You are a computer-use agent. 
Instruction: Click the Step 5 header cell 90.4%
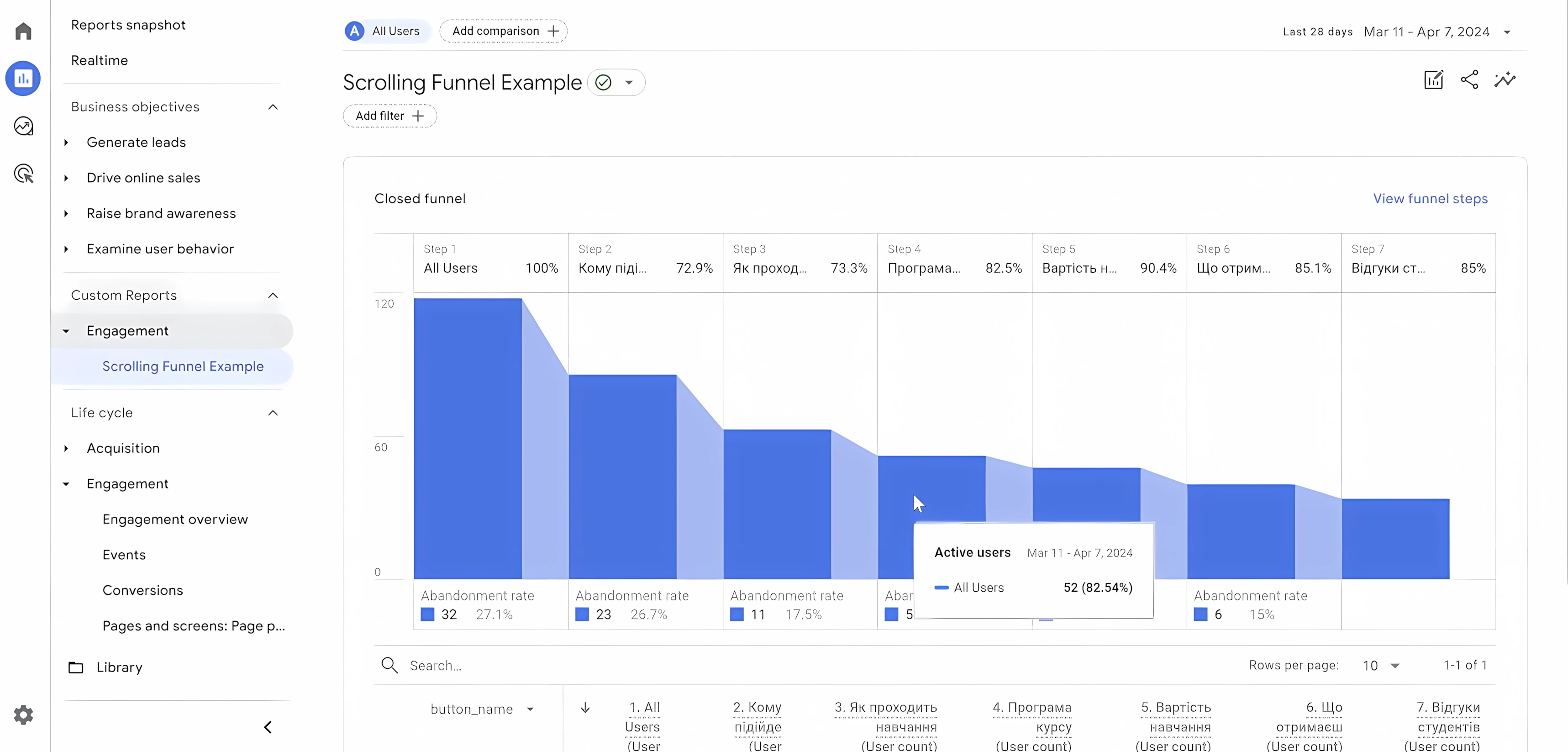pyautogui.click(x=1109, y=262)
